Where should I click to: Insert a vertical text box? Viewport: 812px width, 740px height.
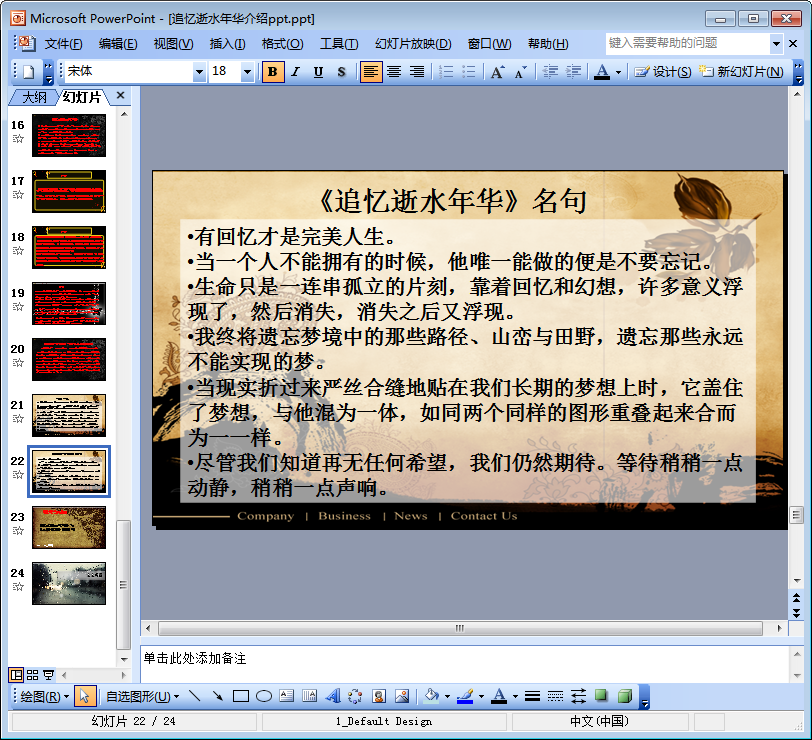309,696
